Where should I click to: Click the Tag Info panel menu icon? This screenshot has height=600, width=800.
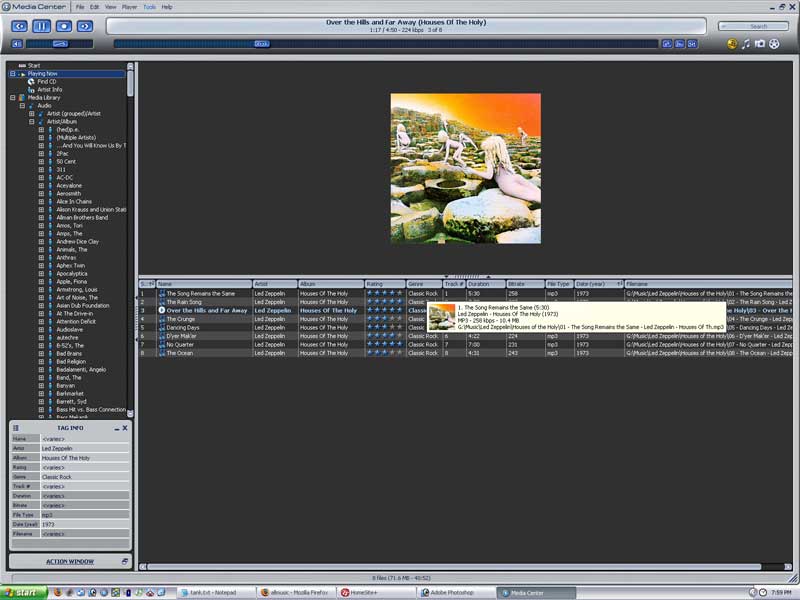pos(16,428)
